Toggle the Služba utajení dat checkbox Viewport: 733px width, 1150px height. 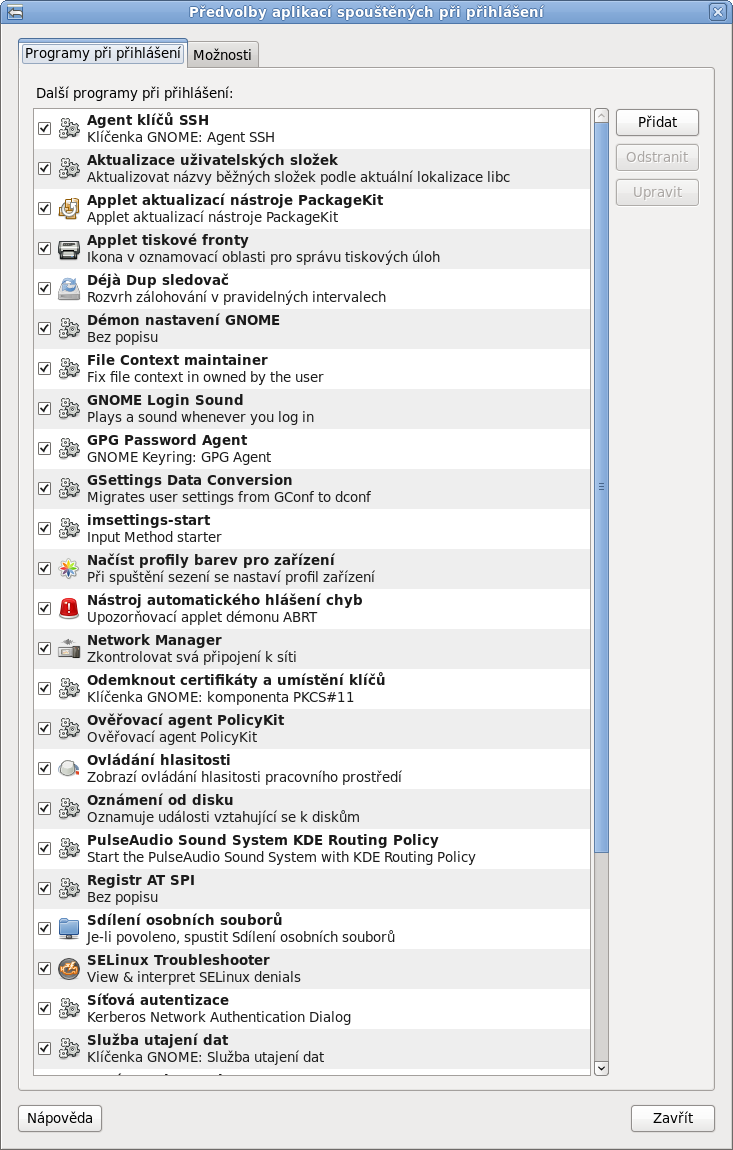tap(44, 1048)
